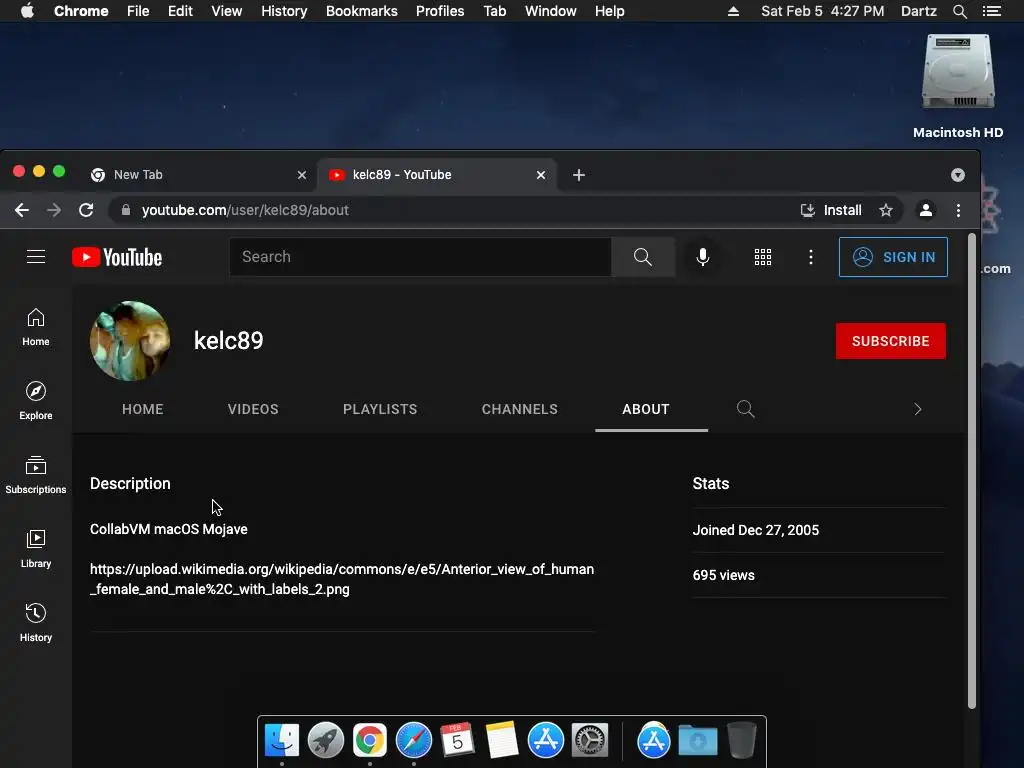Open Trash from the Dock
1024x768 pixels.
741,740
